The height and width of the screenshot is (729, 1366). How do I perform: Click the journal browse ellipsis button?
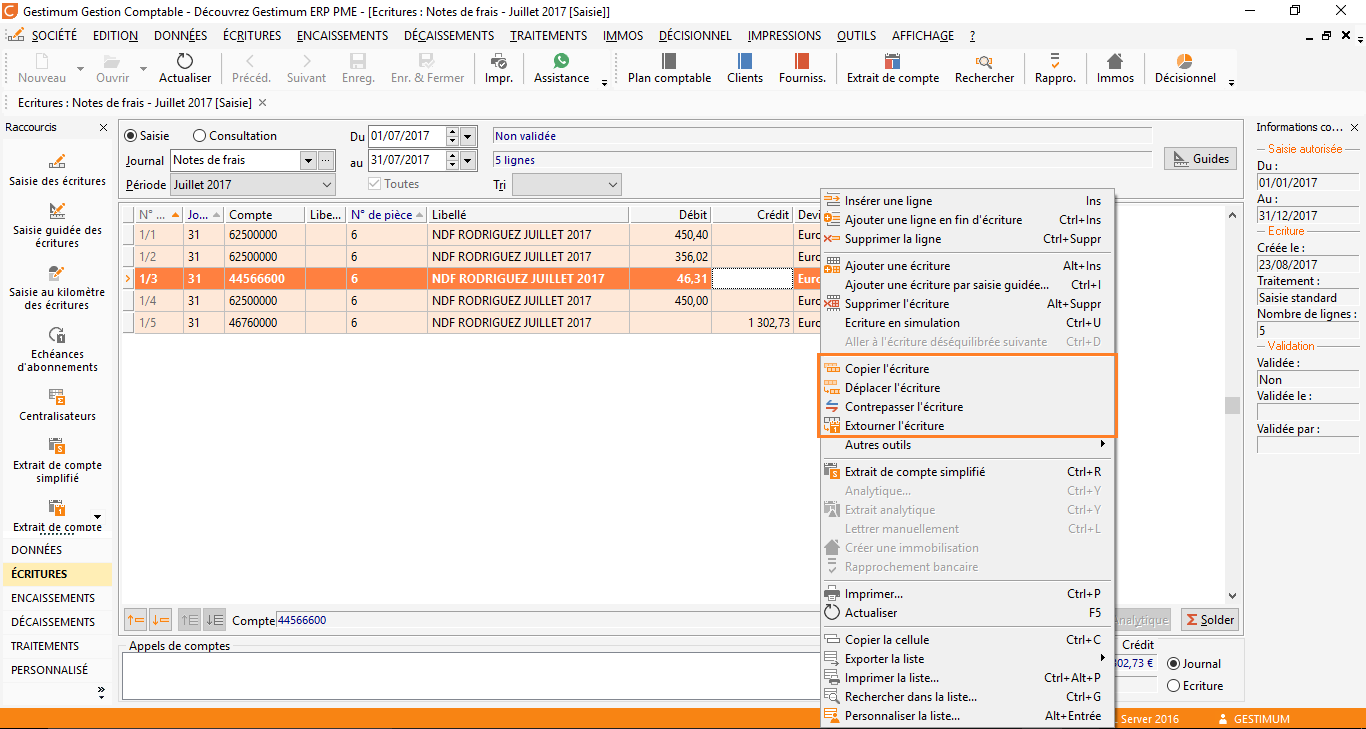coord(326,160)
